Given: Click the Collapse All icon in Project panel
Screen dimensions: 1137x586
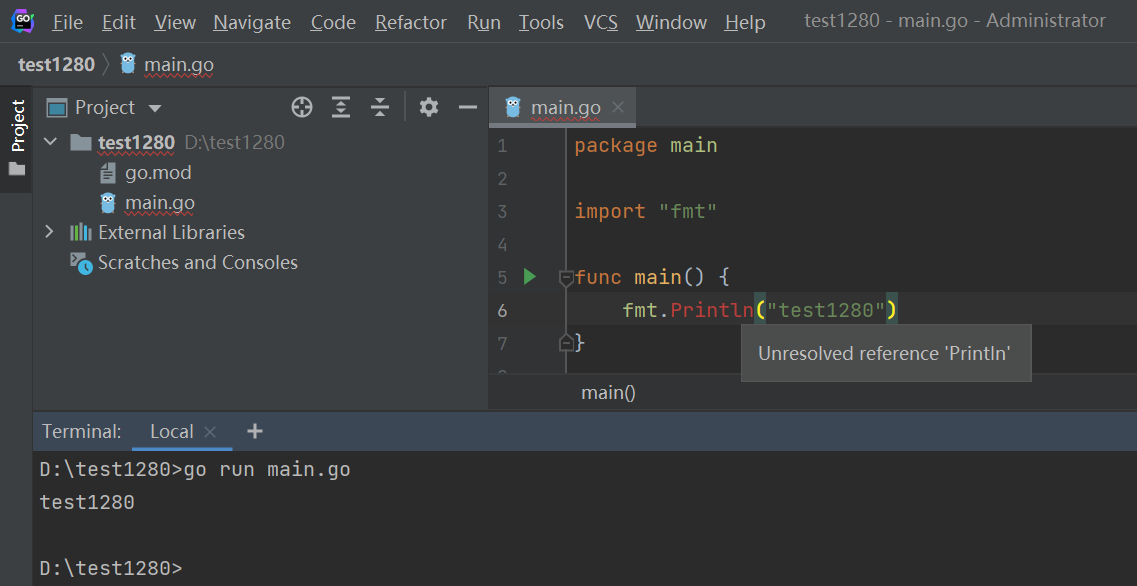Looking at the screenshot, I should 380,108.
